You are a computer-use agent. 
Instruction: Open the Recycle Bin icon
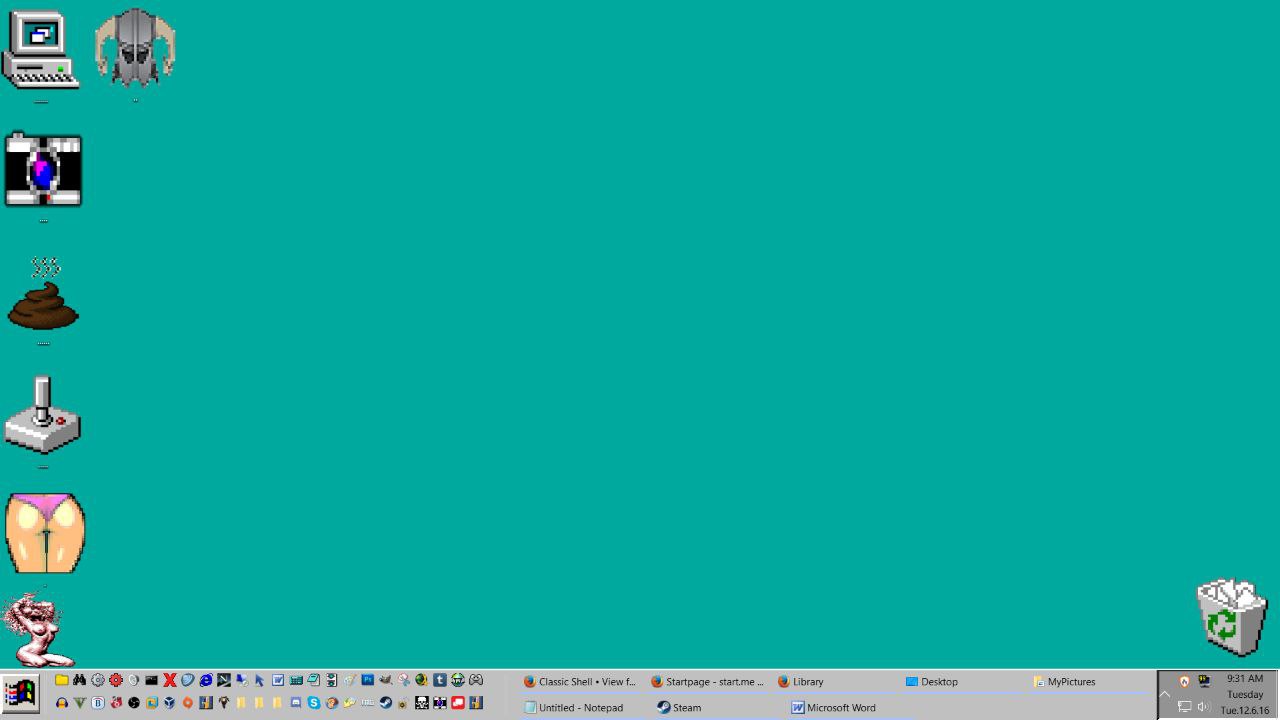pos(1232,617)
